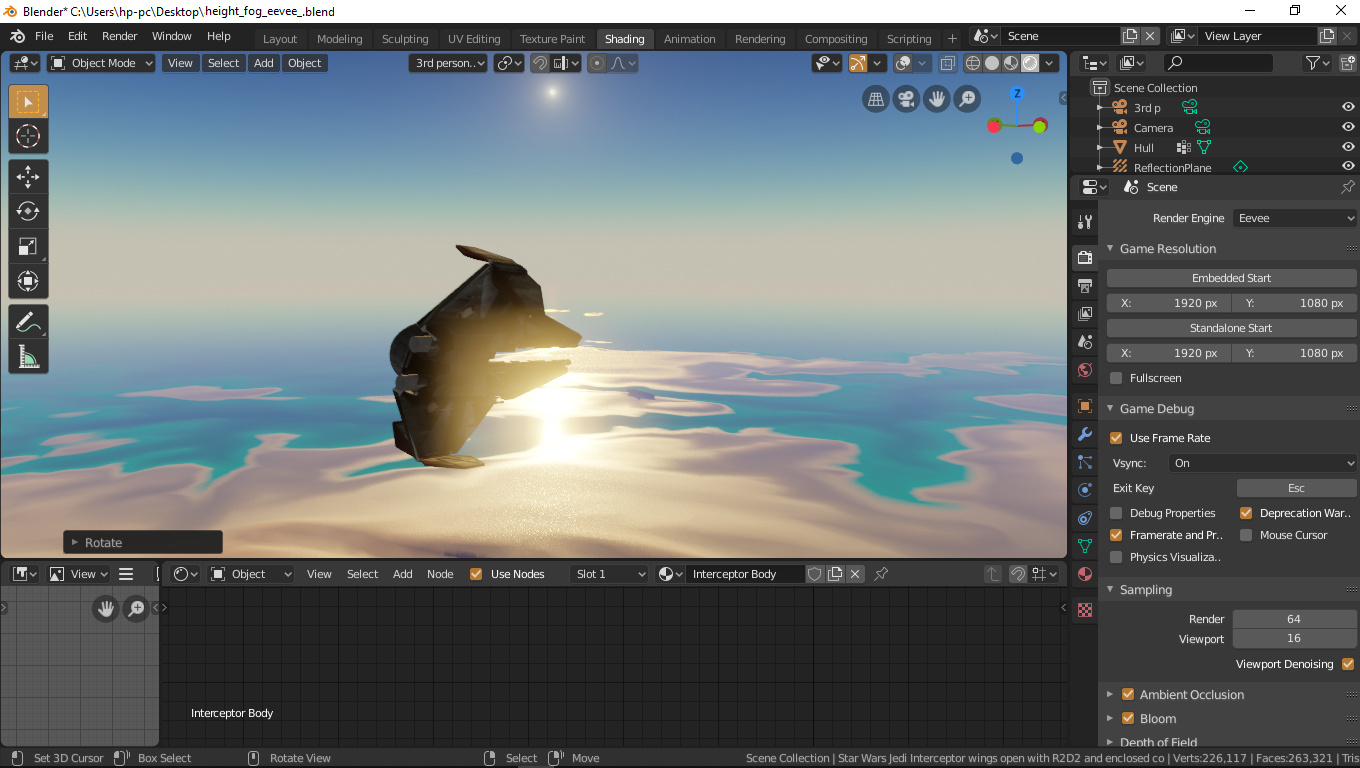Enable Debug Properties checkbox

(1116, 513)
